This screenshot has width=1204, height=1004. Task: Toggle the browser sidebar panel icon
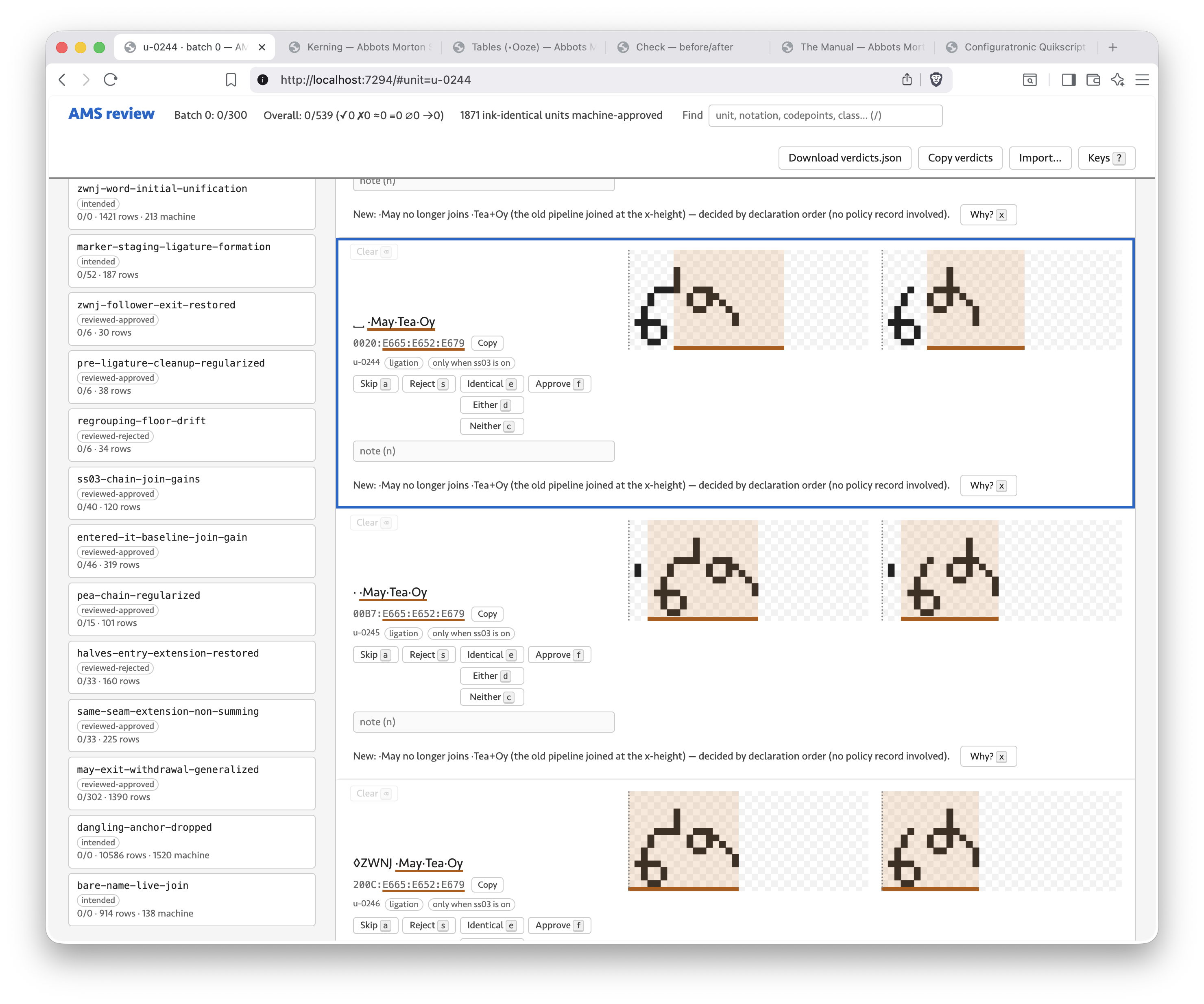coord(1068,80)
